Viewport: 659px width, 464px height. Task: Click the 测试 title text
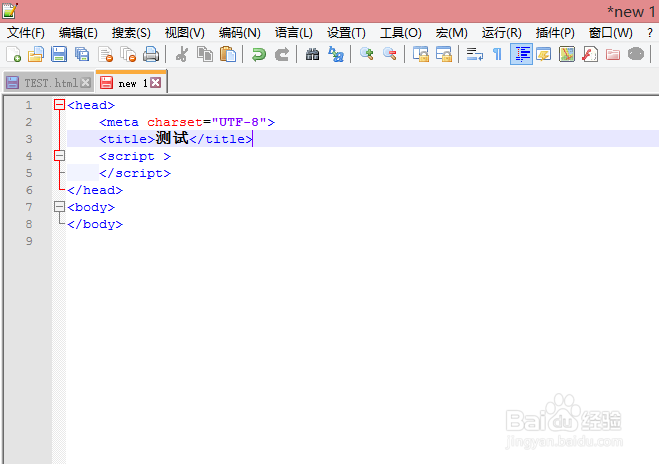pos(172,138)
